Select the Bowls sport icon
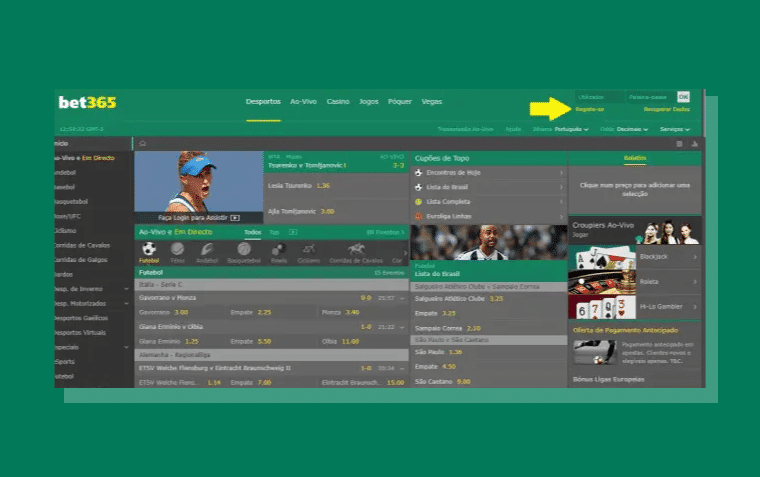The image size is (760, 477). [279, 249]
